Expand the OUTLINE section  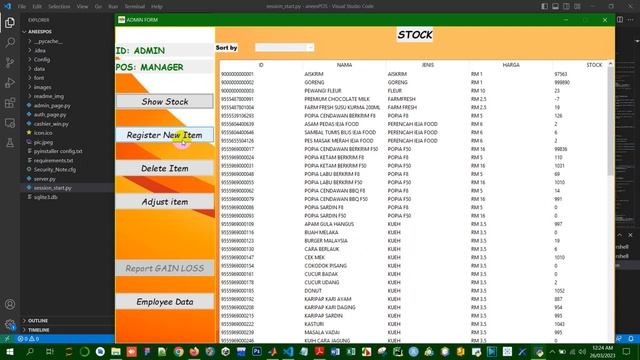(x=38, y=321)
